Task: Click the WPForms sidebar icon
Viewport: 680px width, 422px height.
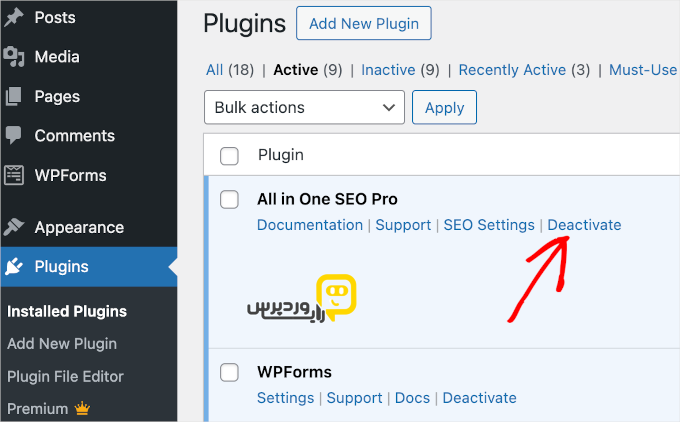Action: pos(14,175)
